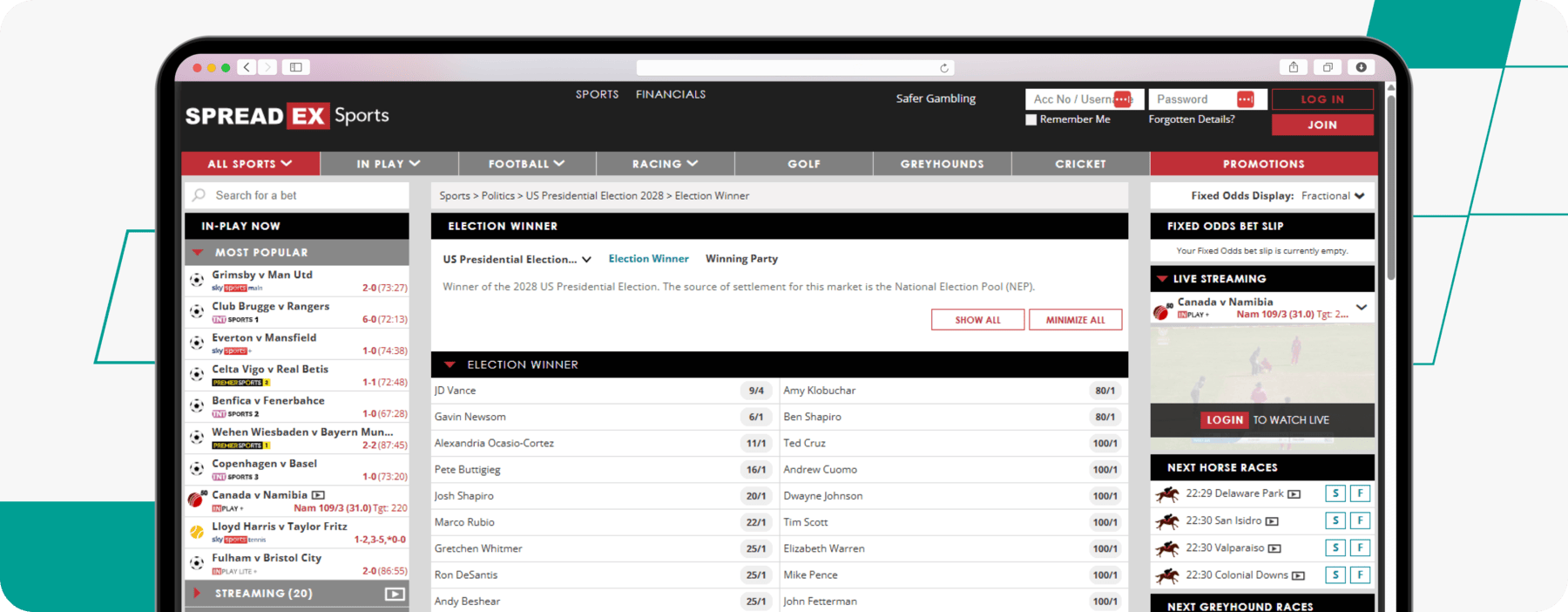Open the Greyhounds menu item

click(943, 164)
